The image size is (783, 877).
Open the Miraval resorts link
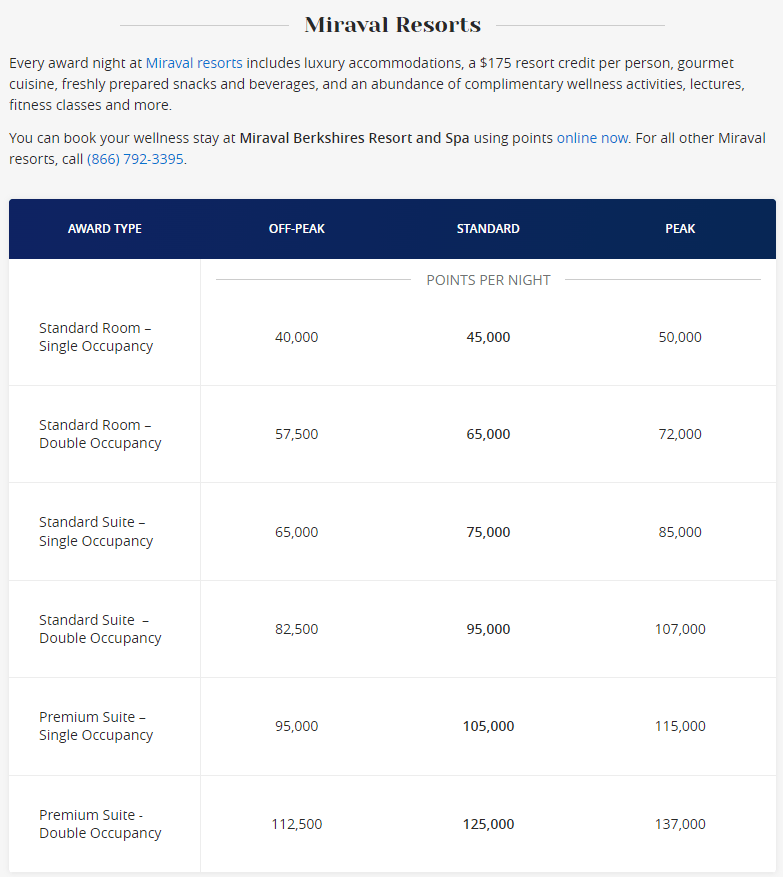tap(194, 63)
